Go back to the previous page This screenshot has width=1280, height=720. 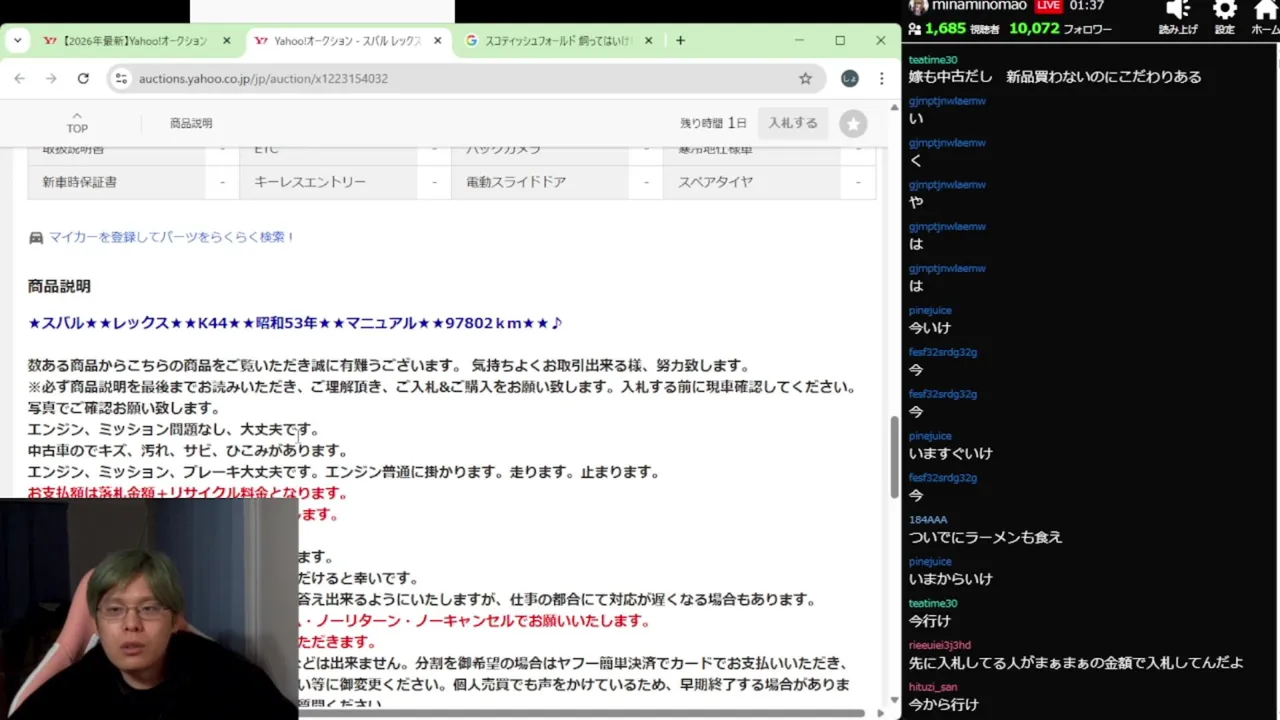(19, 78)
